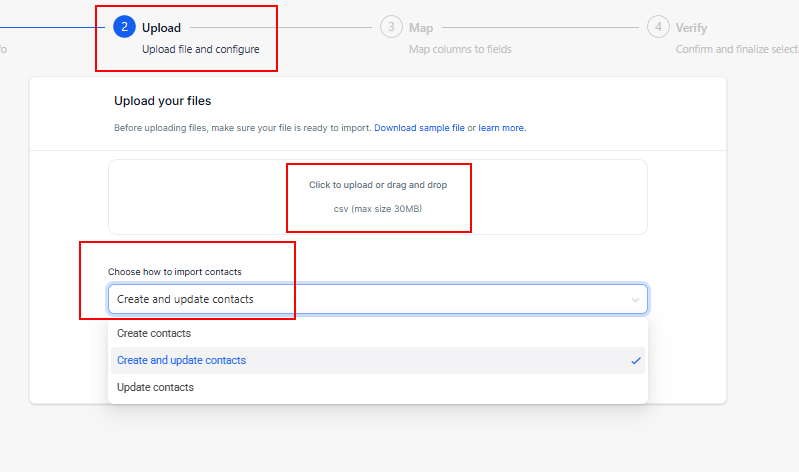Click the step 4 Verify circle icon
Image resolution: width=799 pixels, height=472 pixels.
pos(658,27)
